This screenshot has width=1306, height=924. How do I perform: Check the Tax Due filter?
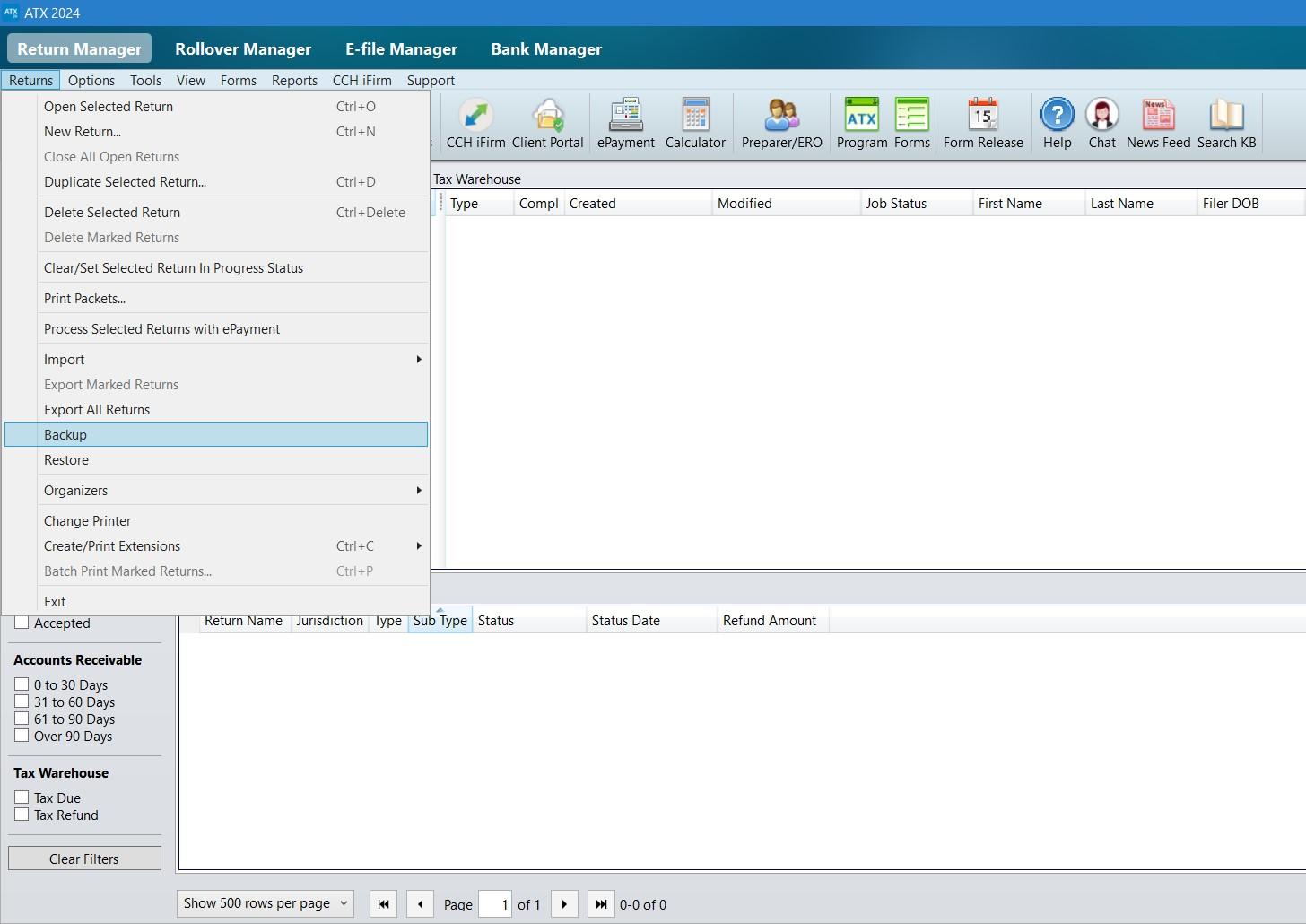[22, 798]
